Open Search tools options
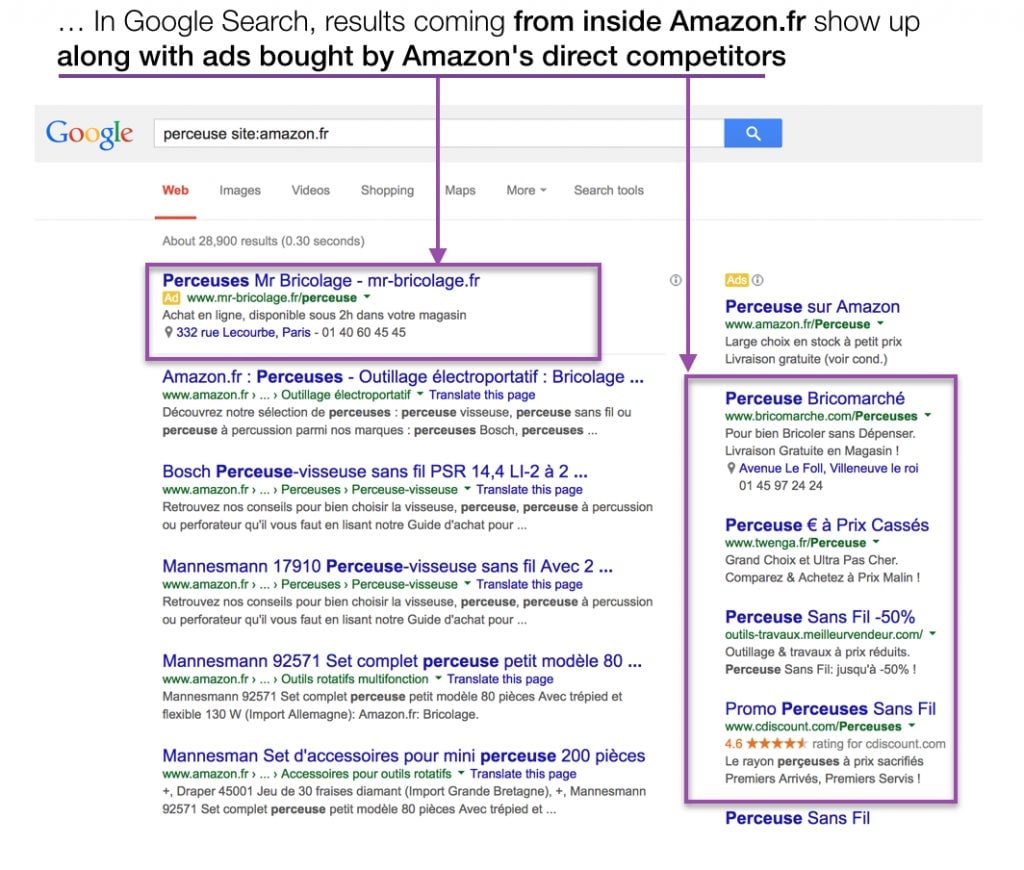This screenshot has width=1024, height=870. (x=609, y=190)
